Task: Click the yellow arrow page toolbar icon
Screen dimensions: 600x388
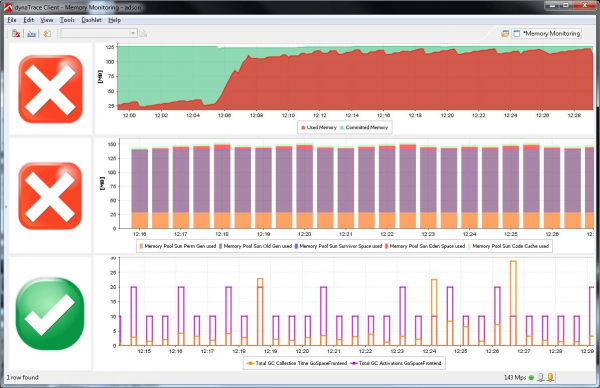Action: (x=47, y=34)
